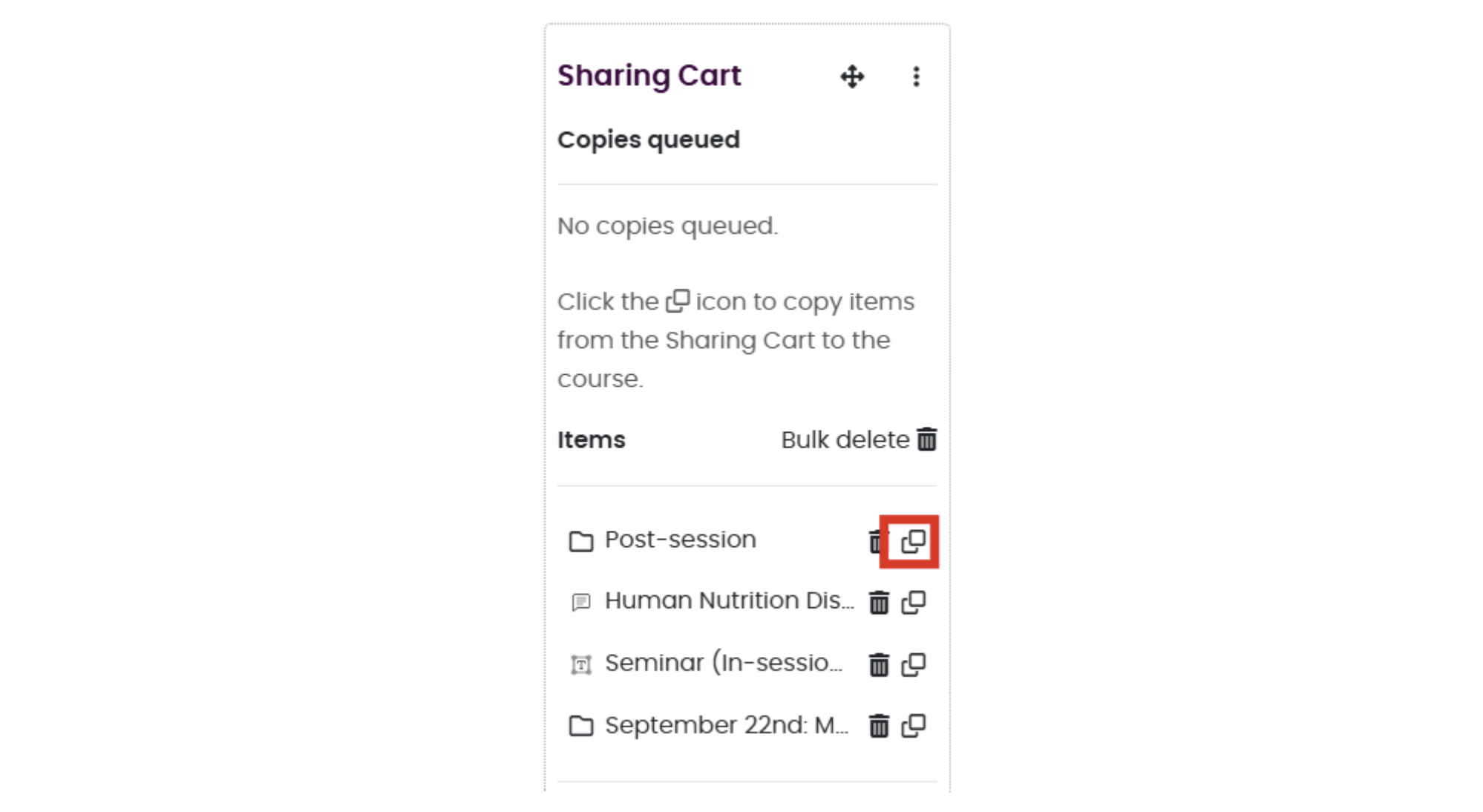
Task: Copy the September 22nd folder to the course
Action: [914, 725]
